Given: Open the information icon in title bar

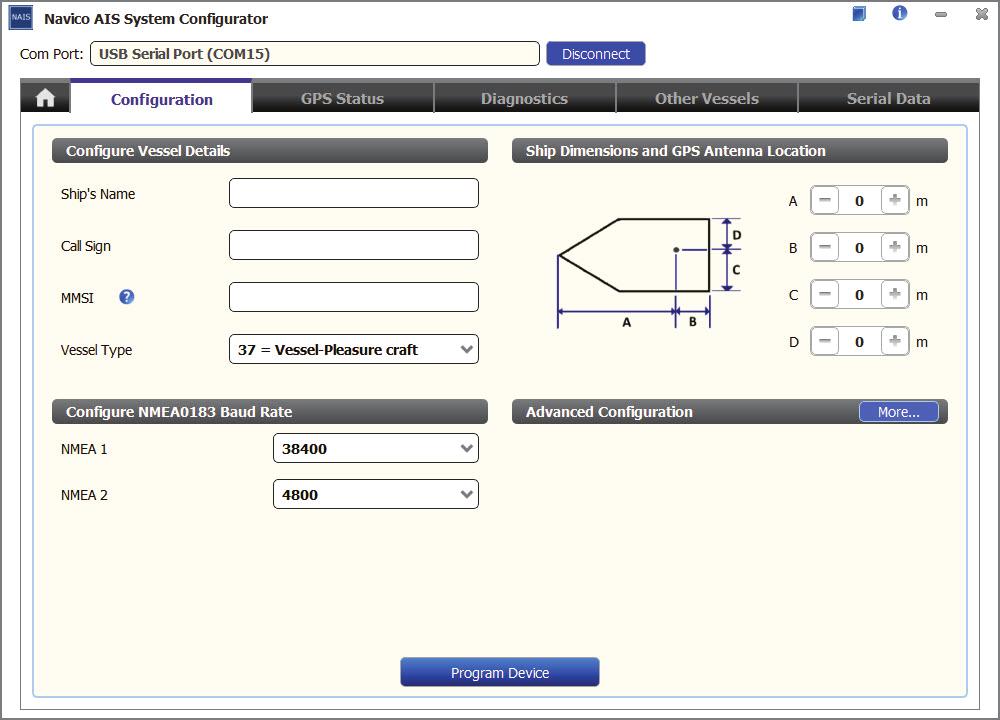Looking at the screenshot, I should (899, 13).
